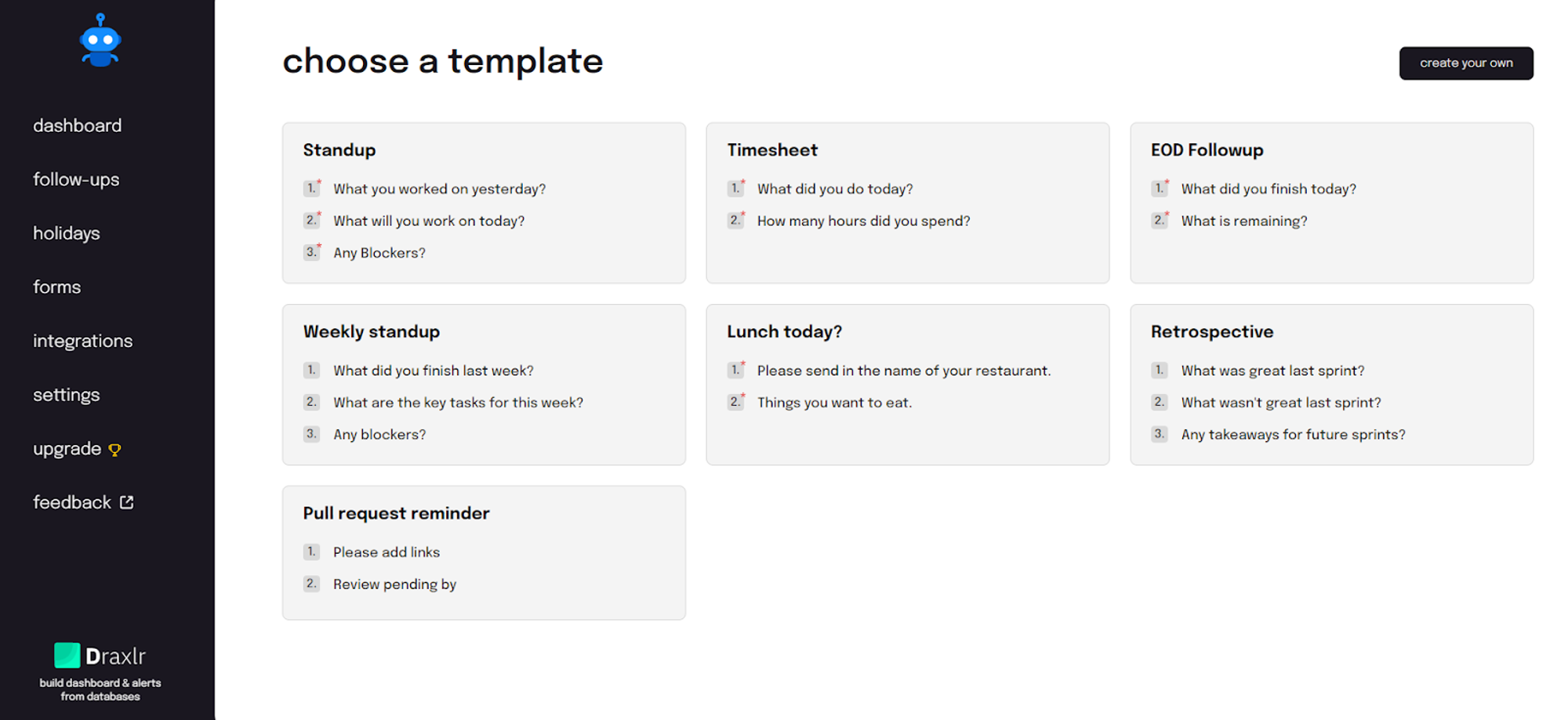Screen dimensions: 1568x720
Task: Select the Standup template card
Action: [484, 203]
